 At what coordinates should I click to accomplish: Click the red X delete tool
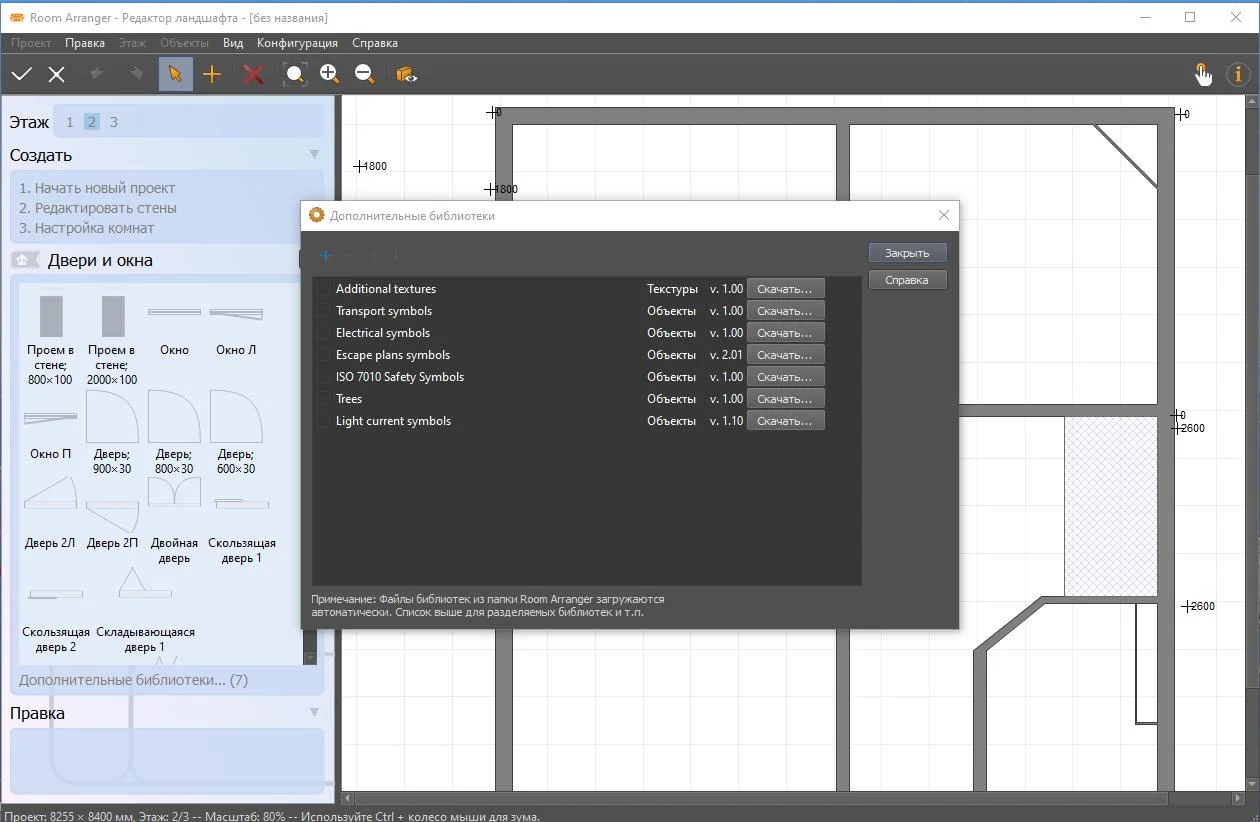tap(254, 74)
